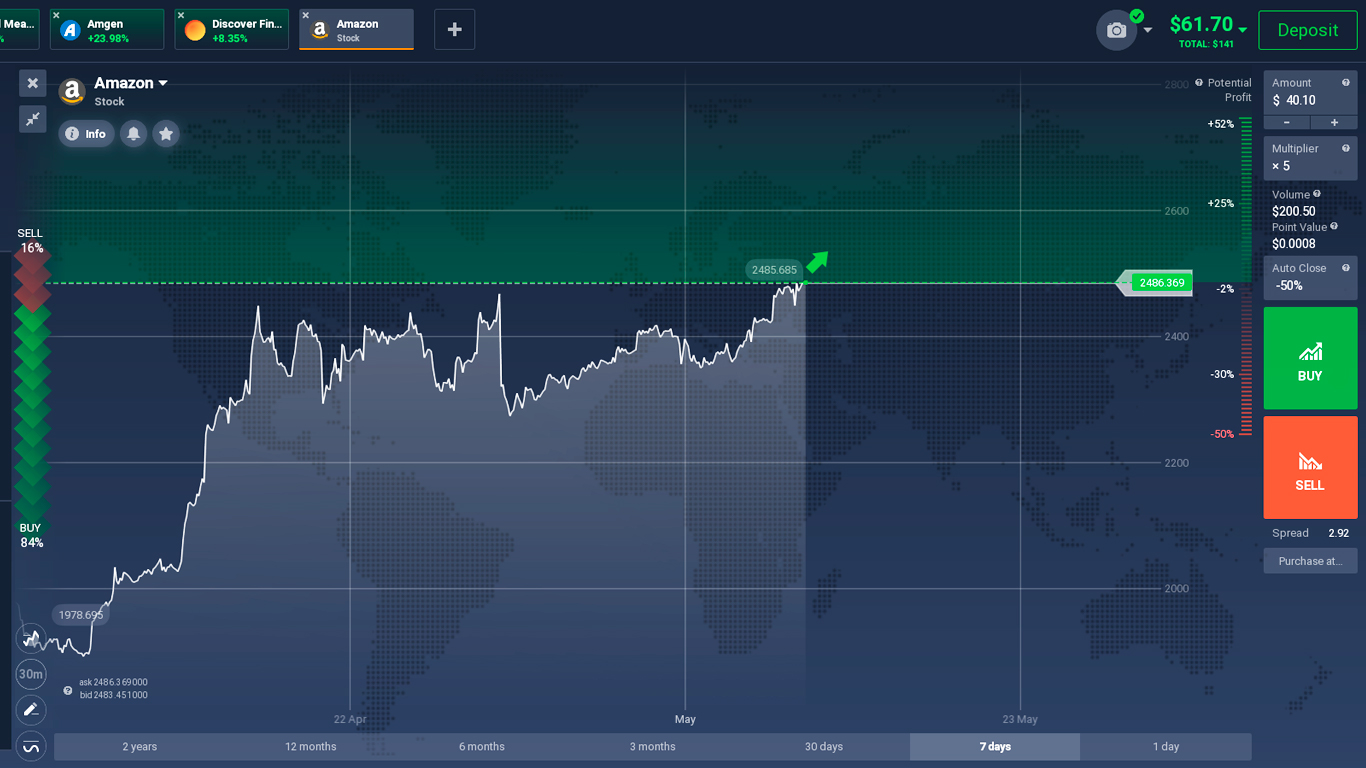Open the Multiplier ×5 selector
Screen dimensions: 1366x768
coord(1310,158)
